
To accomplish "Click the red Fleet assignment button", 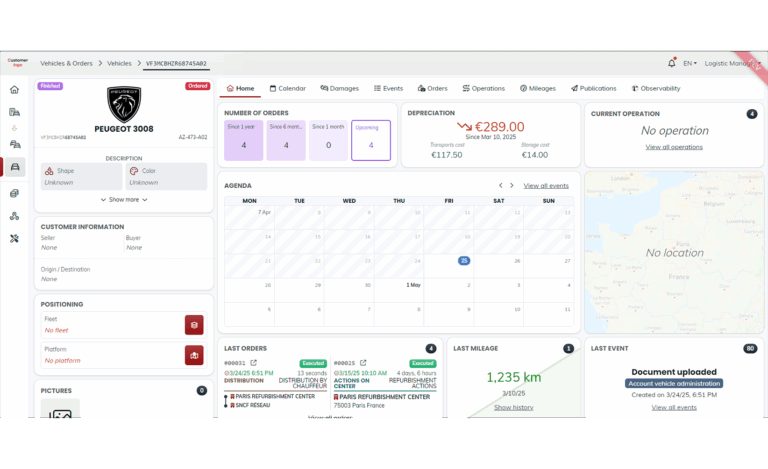I will [x=194, y=325].
